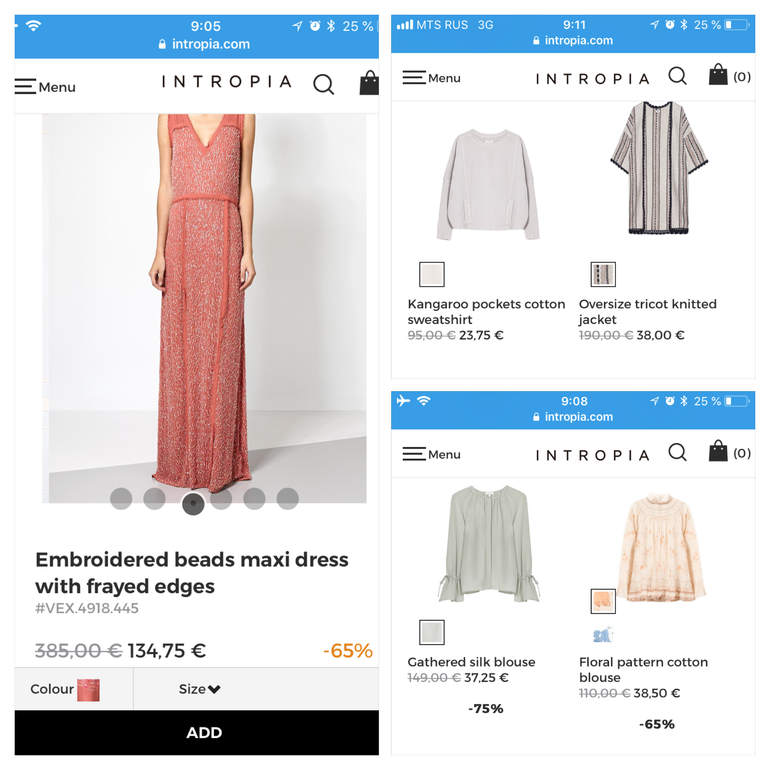
Task: Open the Gathered silk blouse product image
Action: point(488,545)
